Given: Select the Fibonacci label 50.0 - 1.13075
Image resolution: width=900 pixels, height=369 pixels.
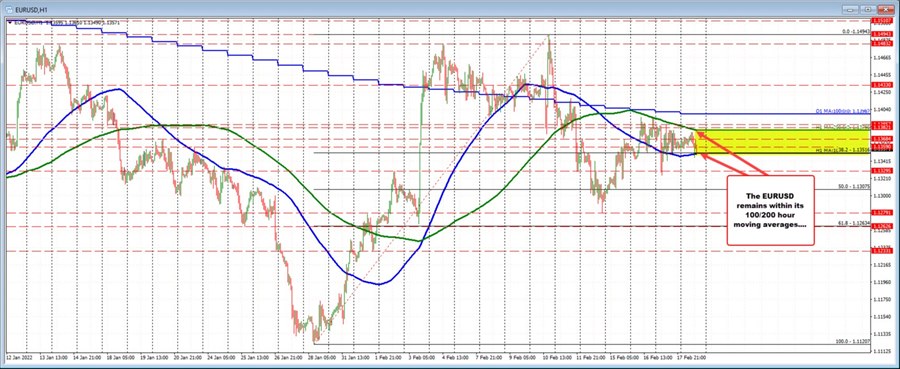Looking at the screenshot, I should (x=854, y=187).
